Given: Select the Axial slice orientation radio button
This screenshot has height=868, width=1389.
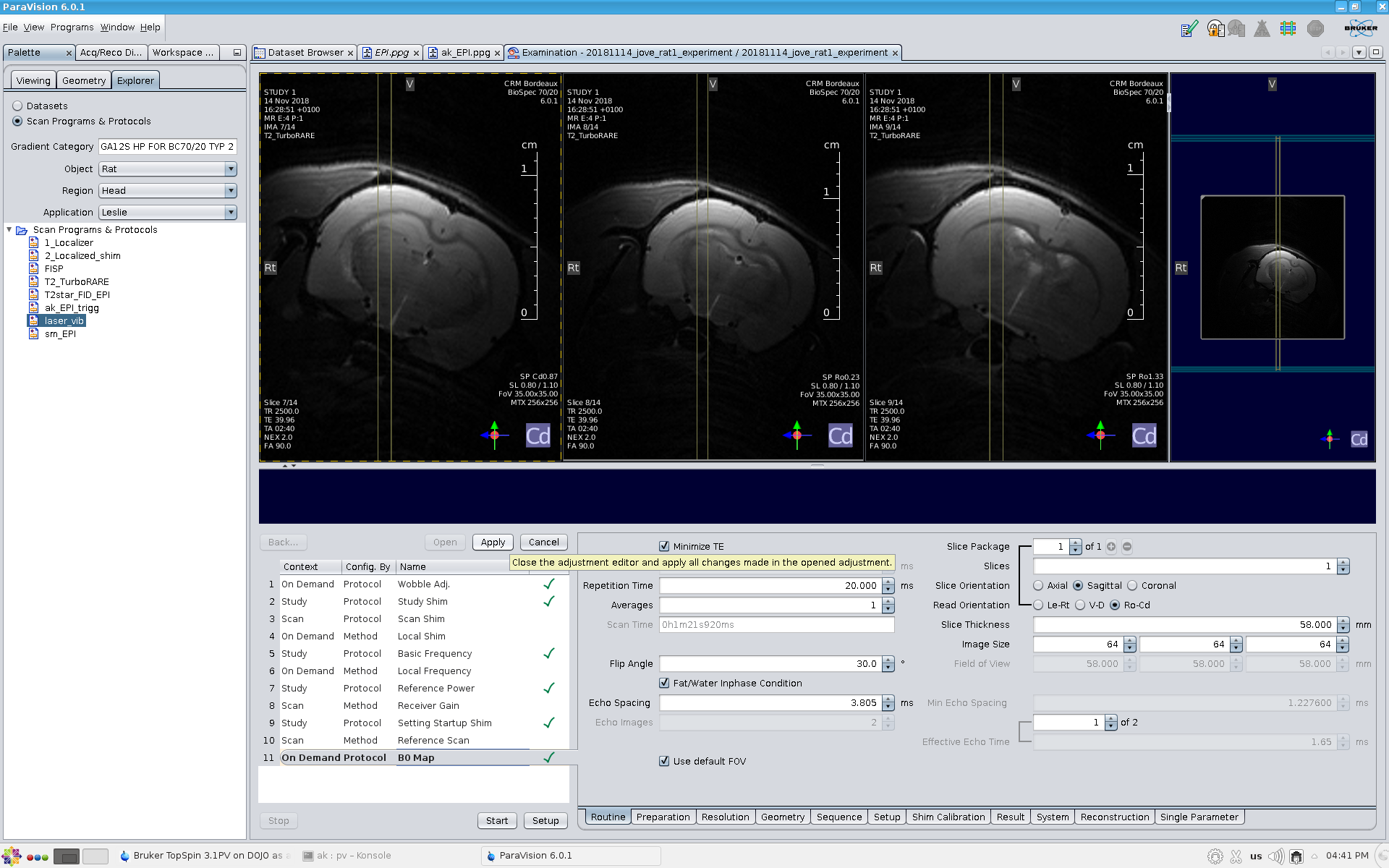Looking at the screenshot, I should click(1039, 586).
